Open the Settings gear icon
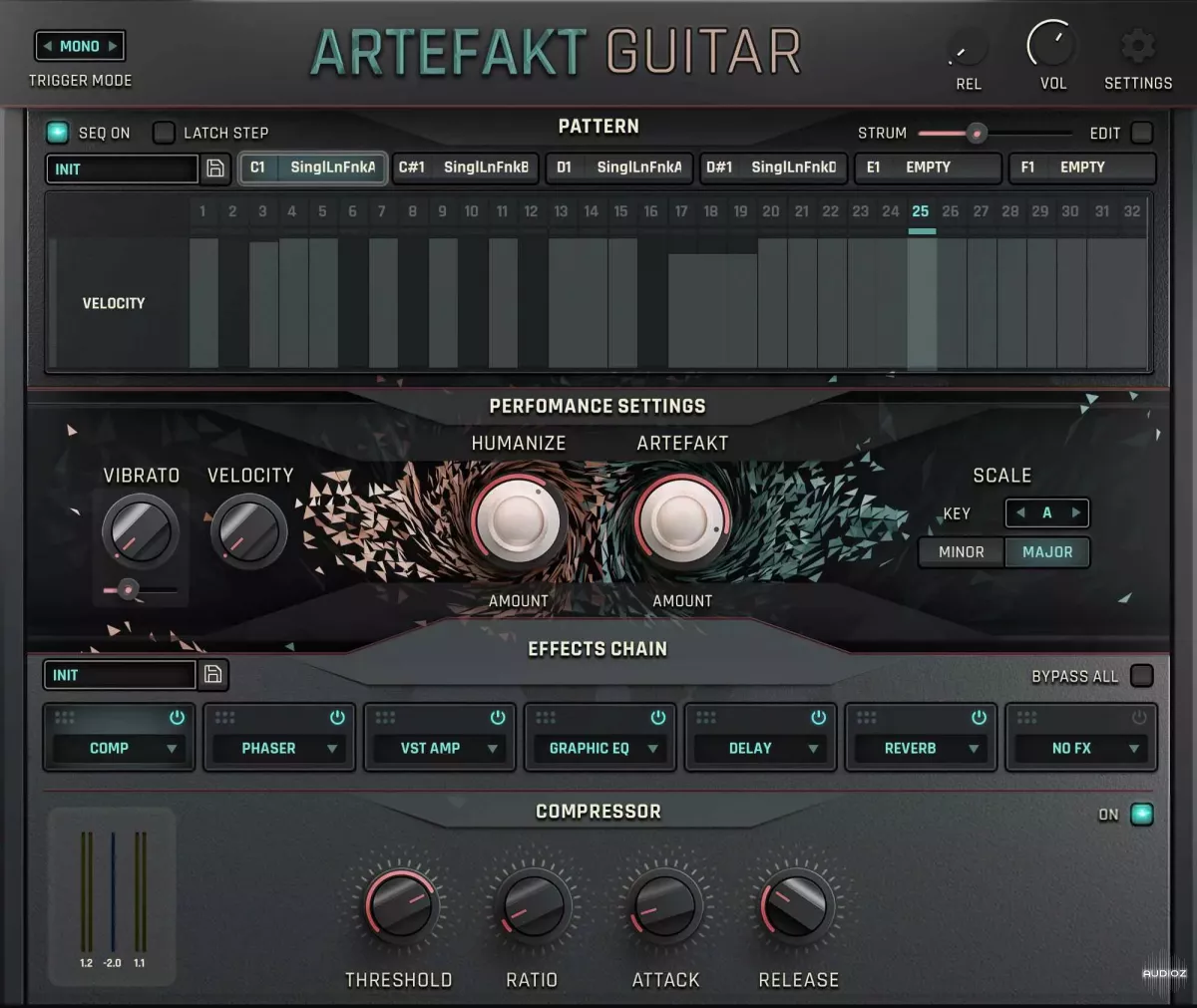This screenshot has width=1197, height=1008. (1137, 46)
